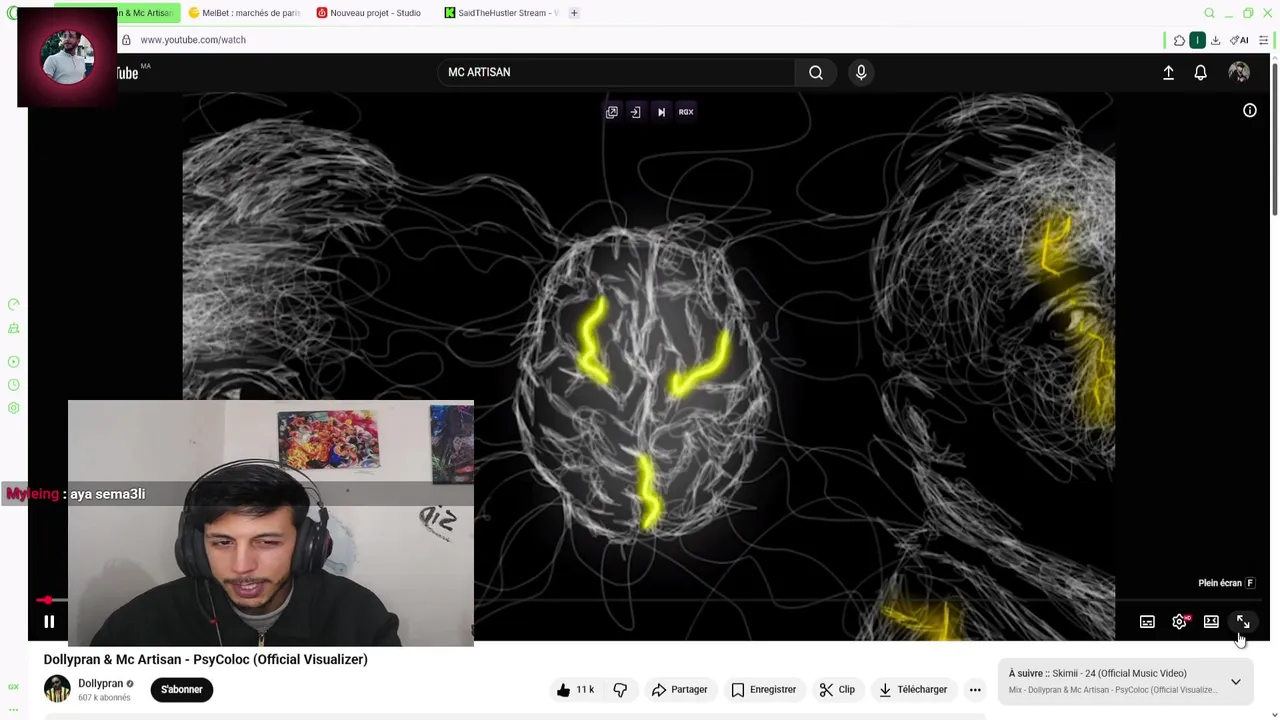The image size is (1280, 720).
Task: Click the browser address bar URL
Action: click(x=193, y=40)
